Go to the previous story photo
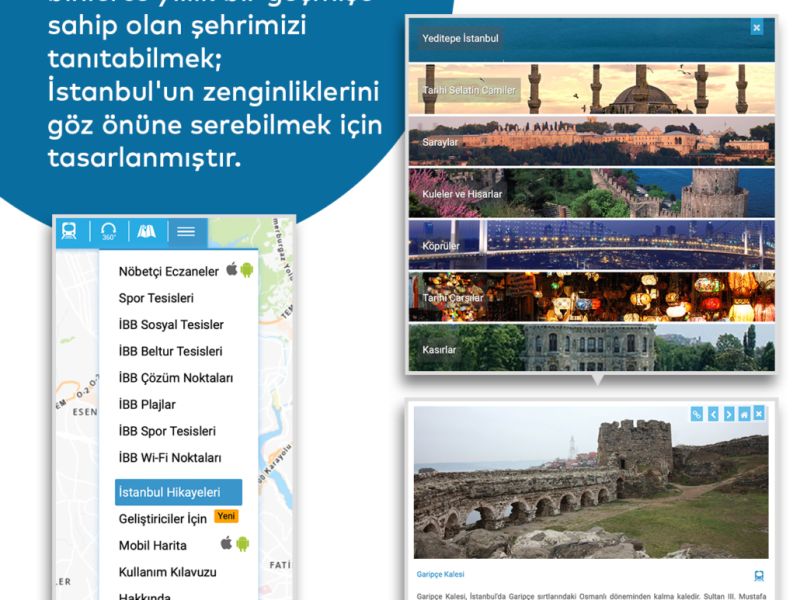The image size is (800, 600). coord(713,414)
